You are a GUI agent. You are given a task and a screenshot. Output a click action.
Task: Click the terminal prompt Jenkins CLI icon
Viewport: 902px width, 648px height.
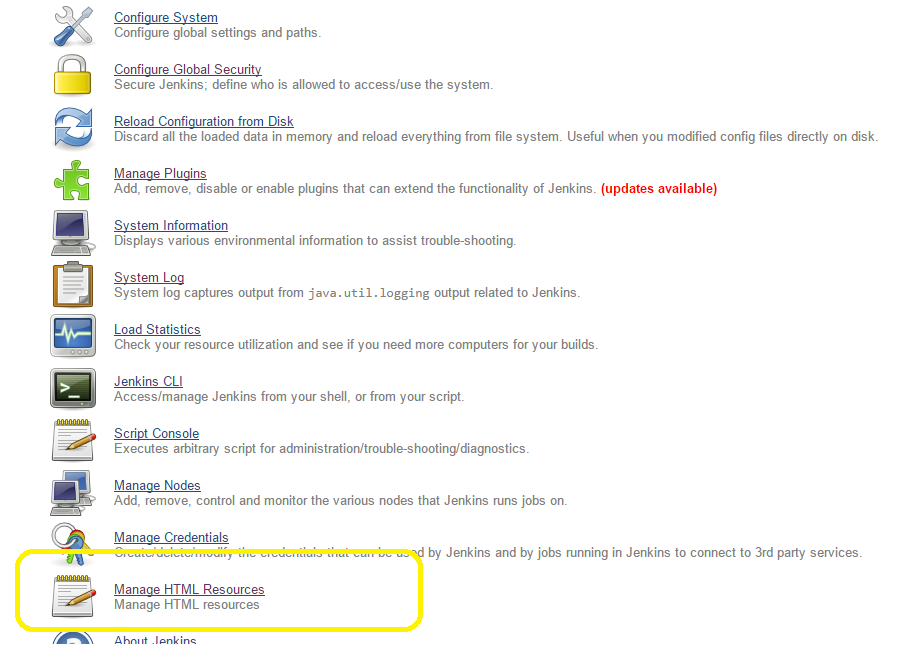tap(73, 388)
